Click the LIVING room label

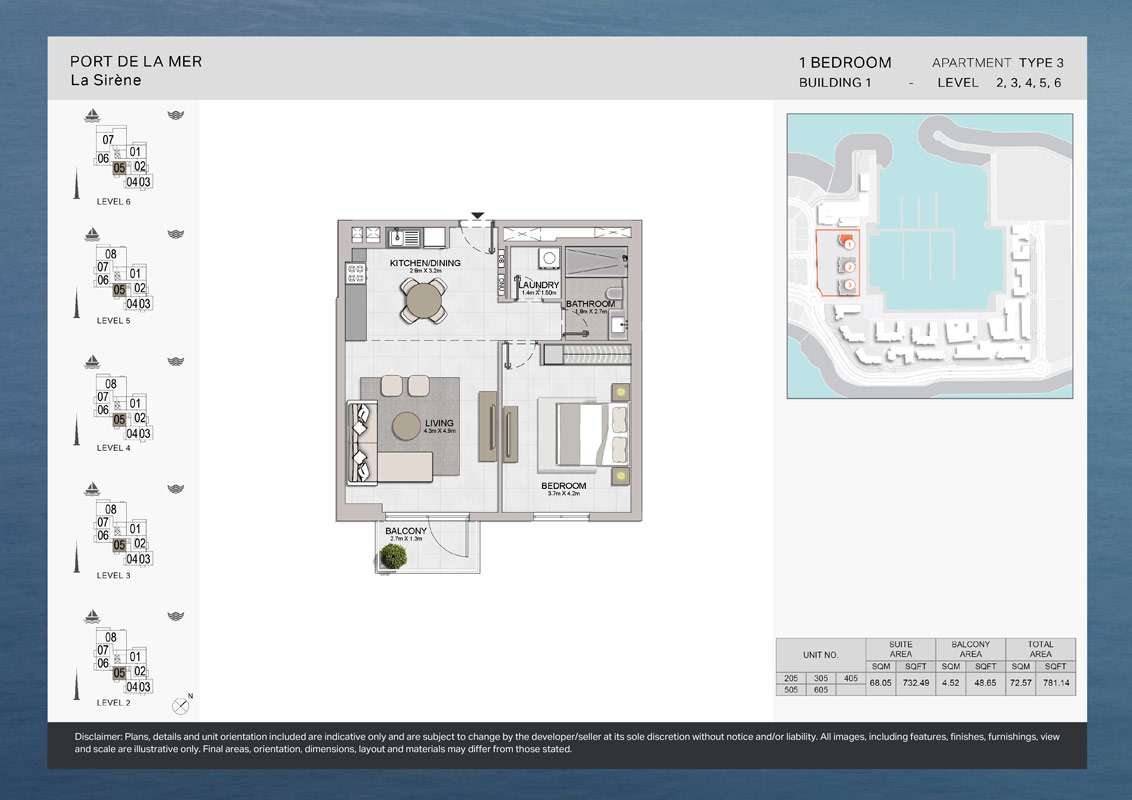pyautogui.click(x=439, y=423)
